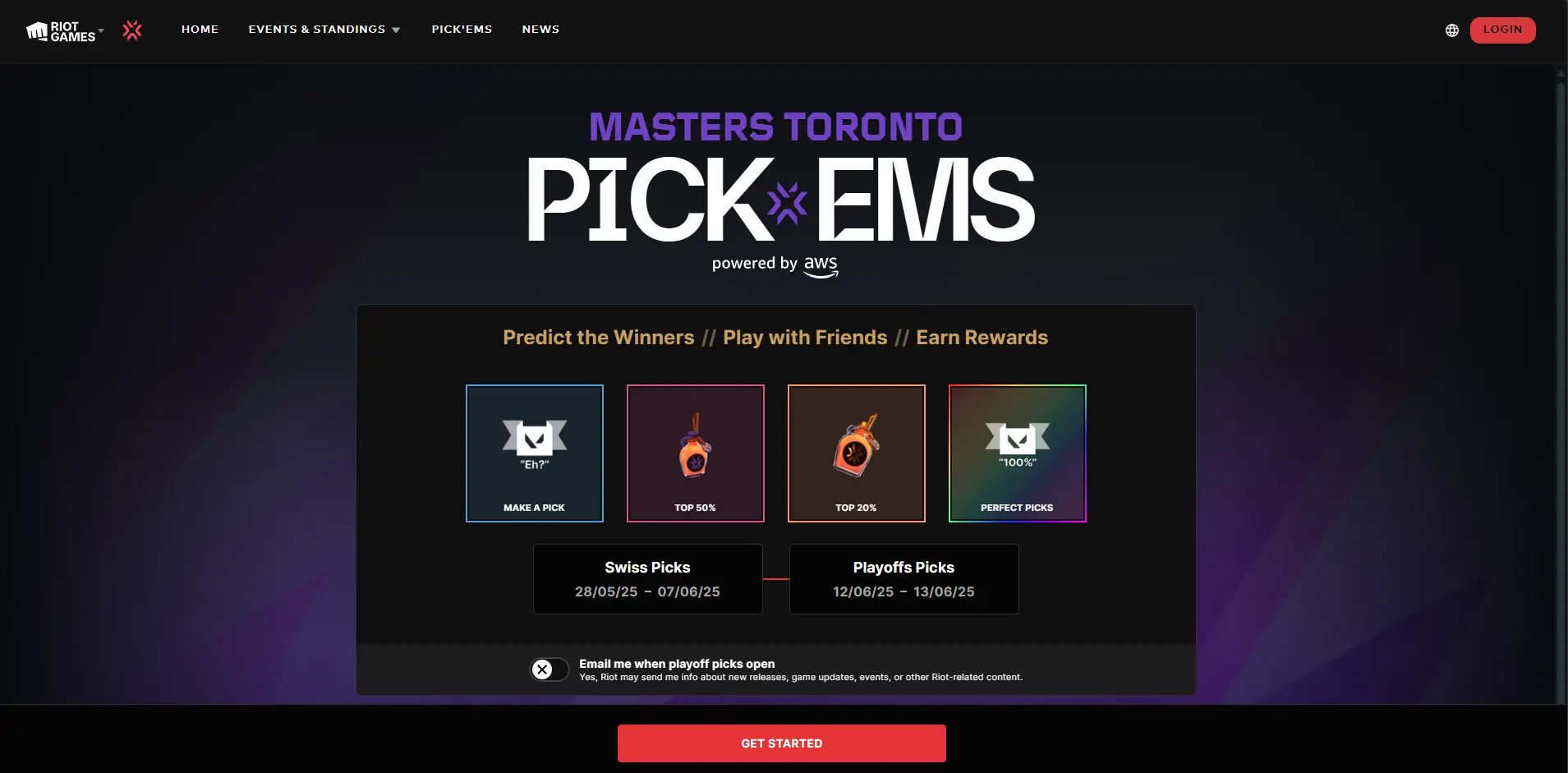
Task: Open the Pick'Ems nav item
Action: click(x=462, y=30)
